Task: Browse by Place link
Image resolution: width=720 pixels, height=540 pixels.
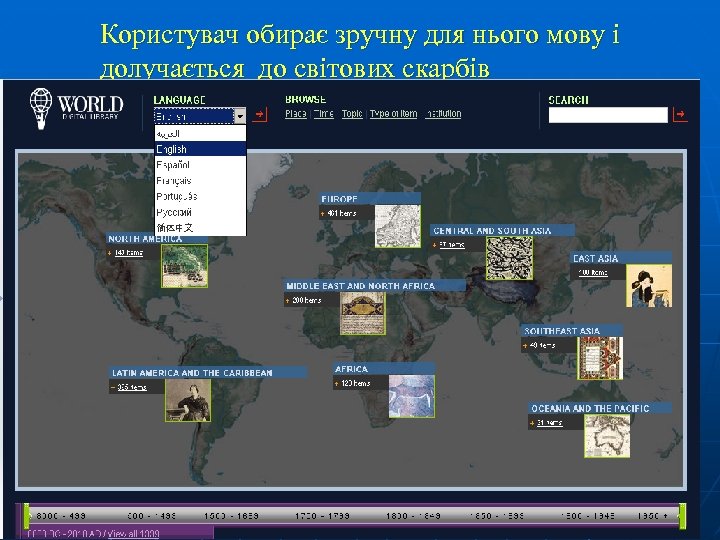Action: tap(296, 113)
